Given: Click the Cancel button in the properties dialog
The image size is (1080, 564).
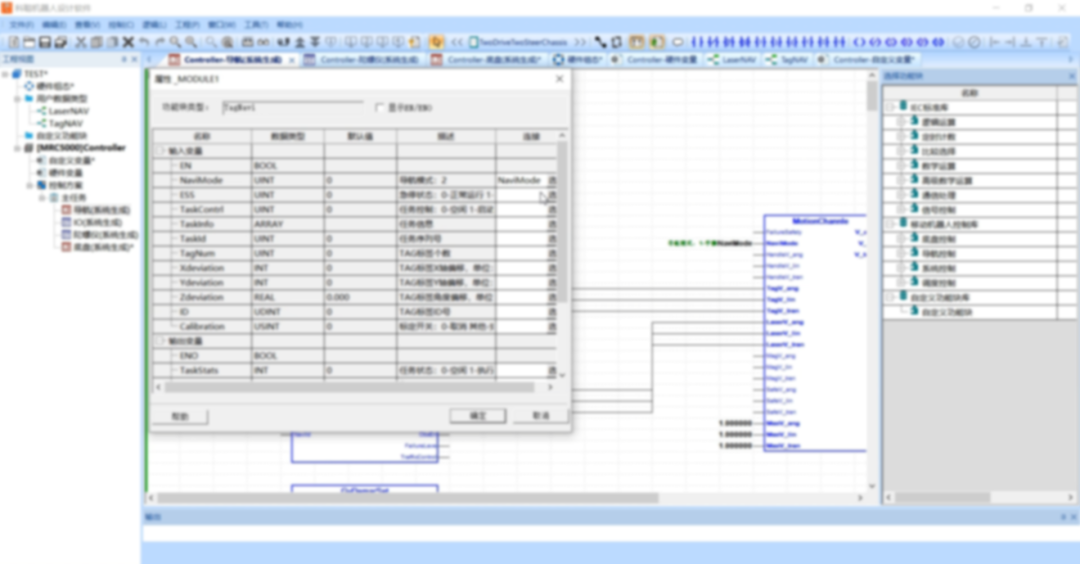Looking at the screenshot, I should click(540, 415).
